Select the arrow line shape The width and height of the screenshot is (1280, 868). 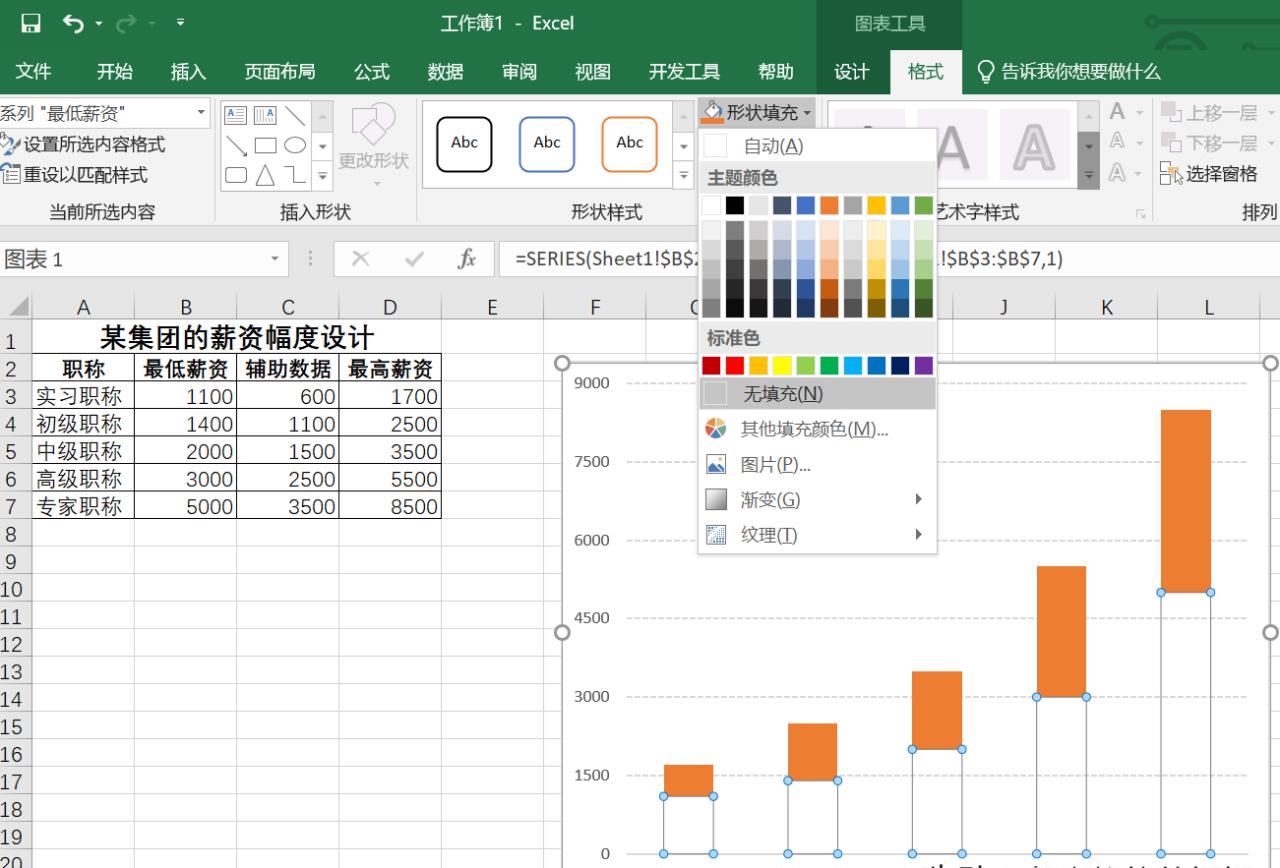tap(235, 145)
